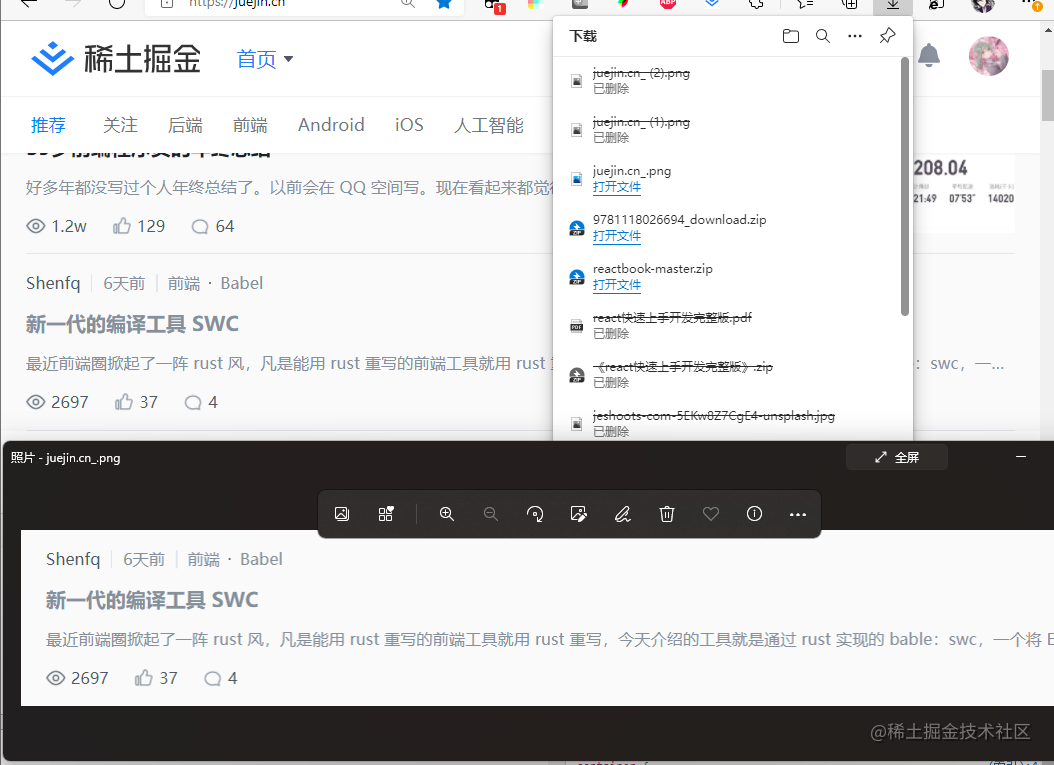Click the 全屏 fullscreen button
This screenshot has width=1054, height=765.
(x=897, y=457)
